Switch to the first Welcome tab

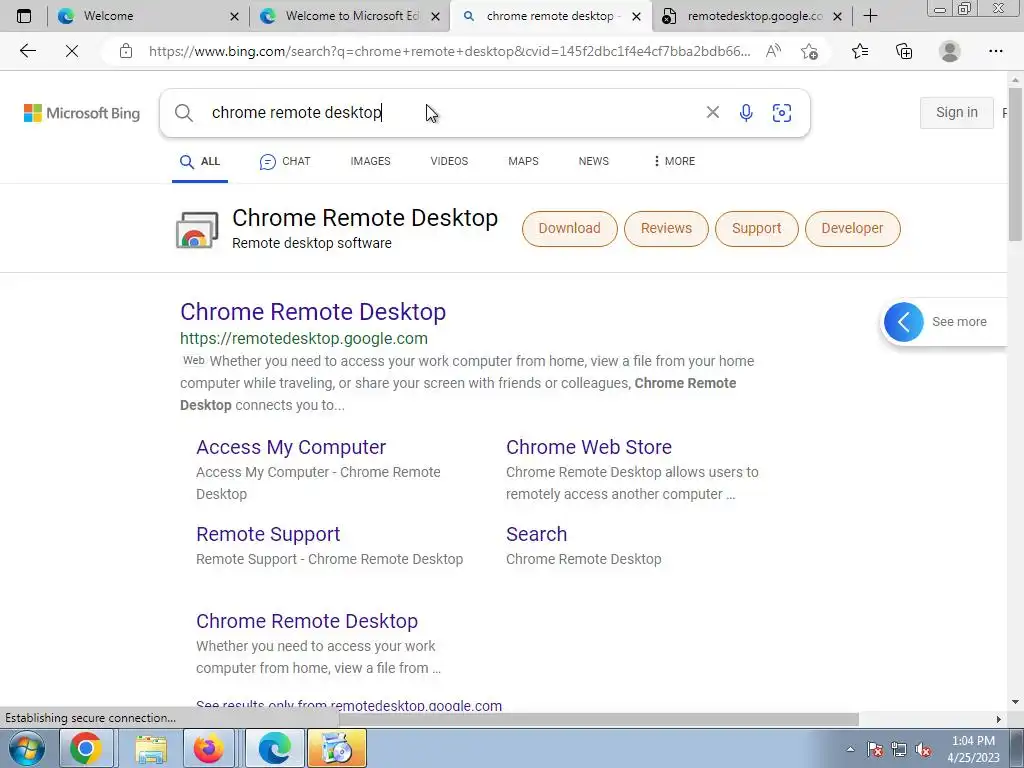[148, 16]
